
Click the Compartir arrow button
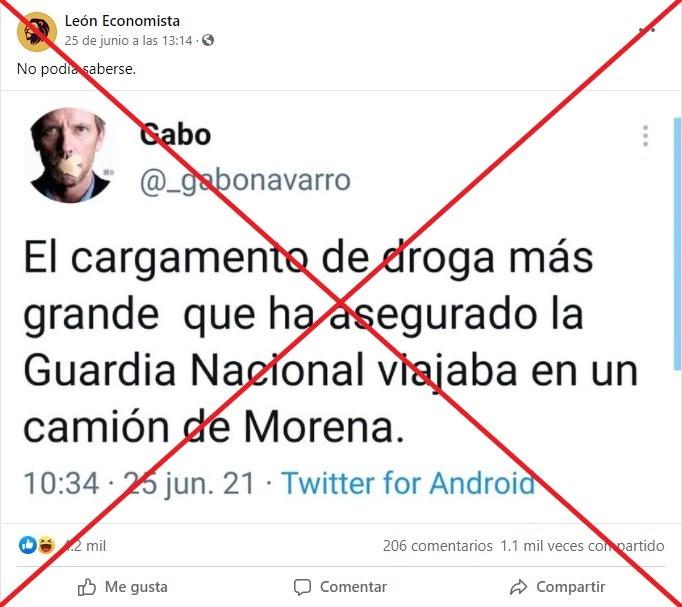tap(558, 587)
